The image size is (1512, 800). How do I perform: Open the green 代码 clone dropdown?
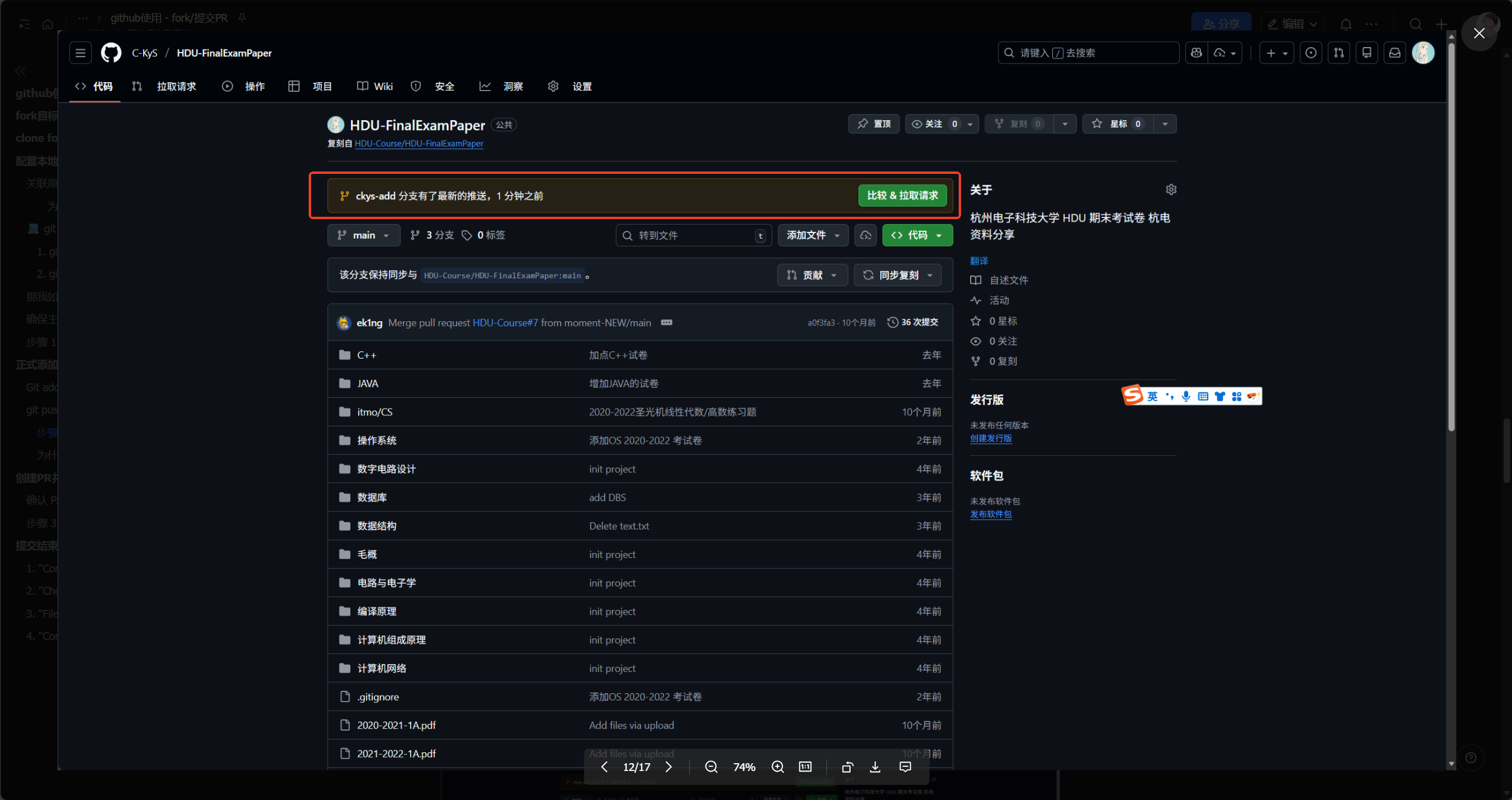(917, 235)
